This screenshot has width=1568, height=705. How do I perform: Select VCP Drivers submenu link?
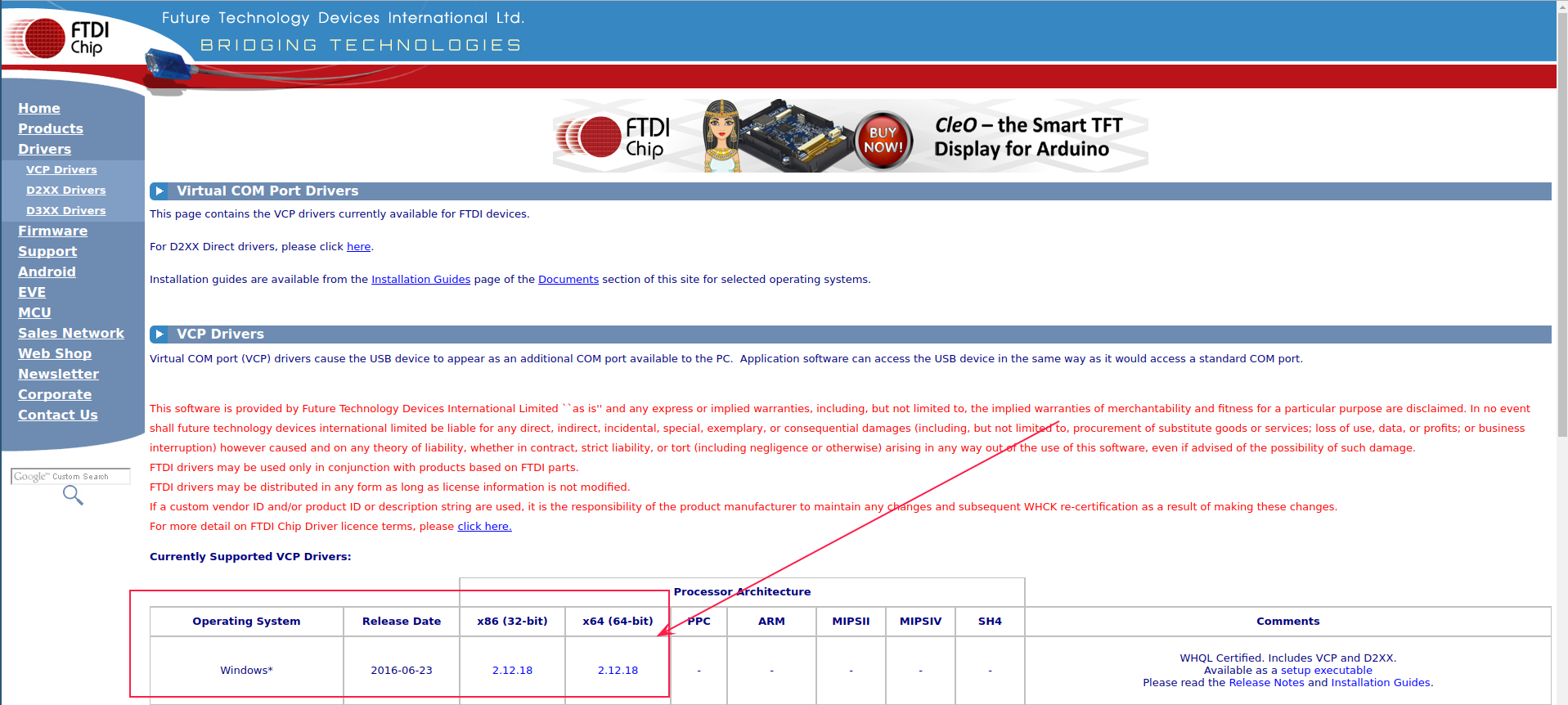[61, 169]
